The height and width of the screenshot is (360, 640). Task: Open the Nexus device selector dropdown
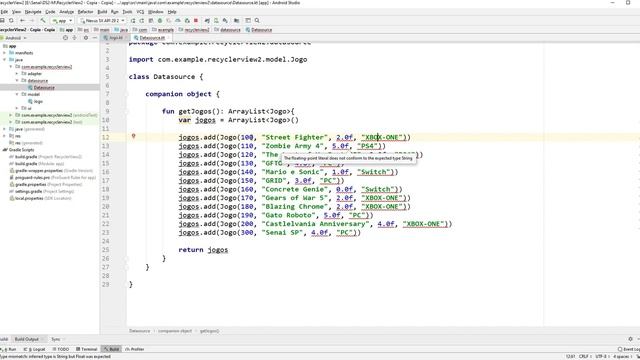click(103, 20)
